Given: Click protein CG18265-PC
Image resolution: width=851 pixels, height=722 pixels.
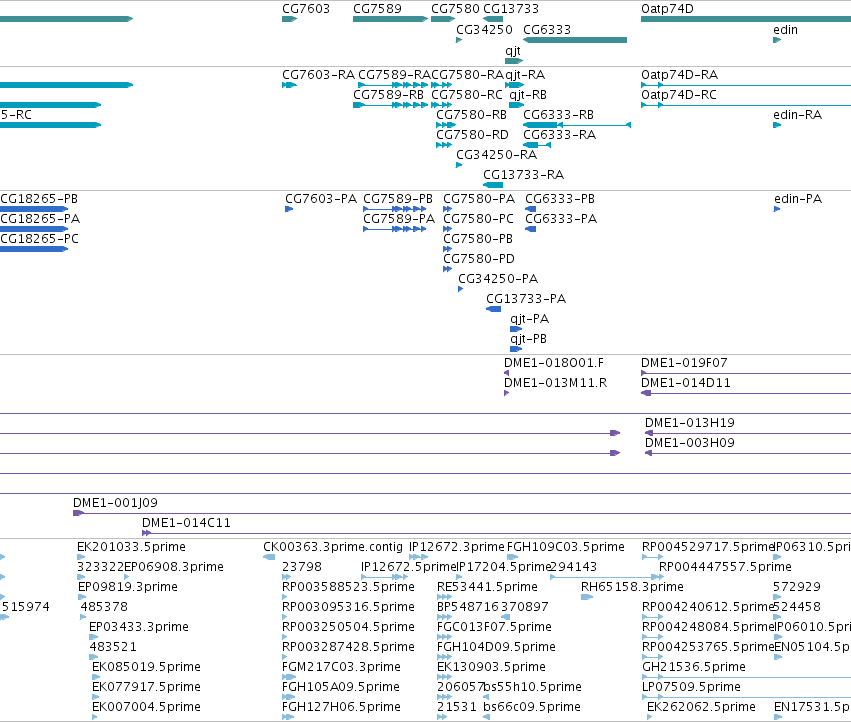Looking at the screenshot, I should (x=40, y=239).
